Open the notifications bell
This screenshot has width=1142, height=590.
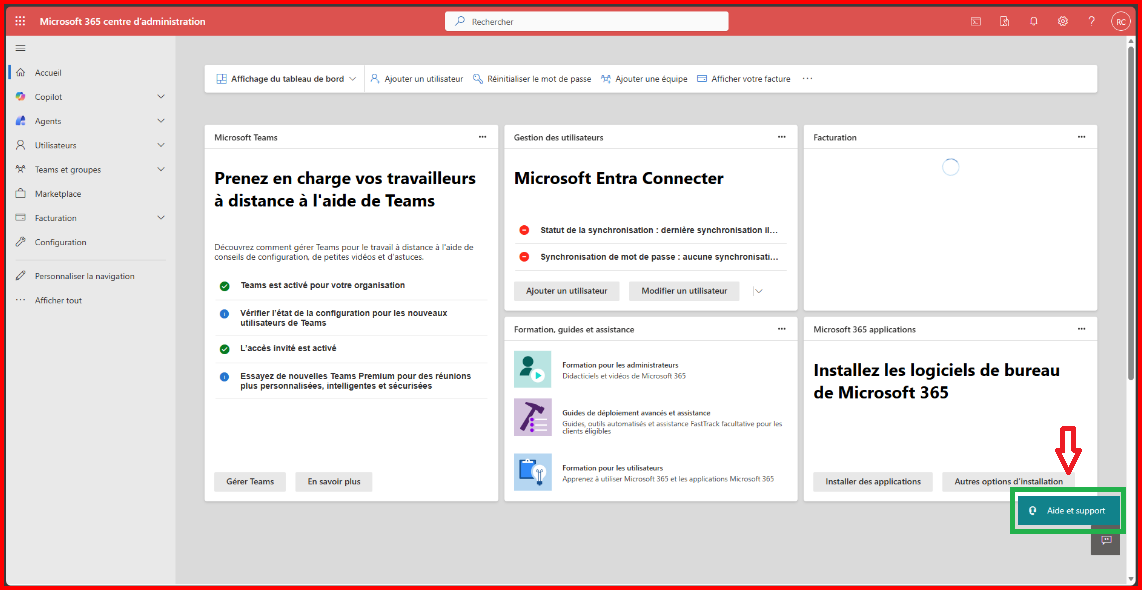point(1033,21)
